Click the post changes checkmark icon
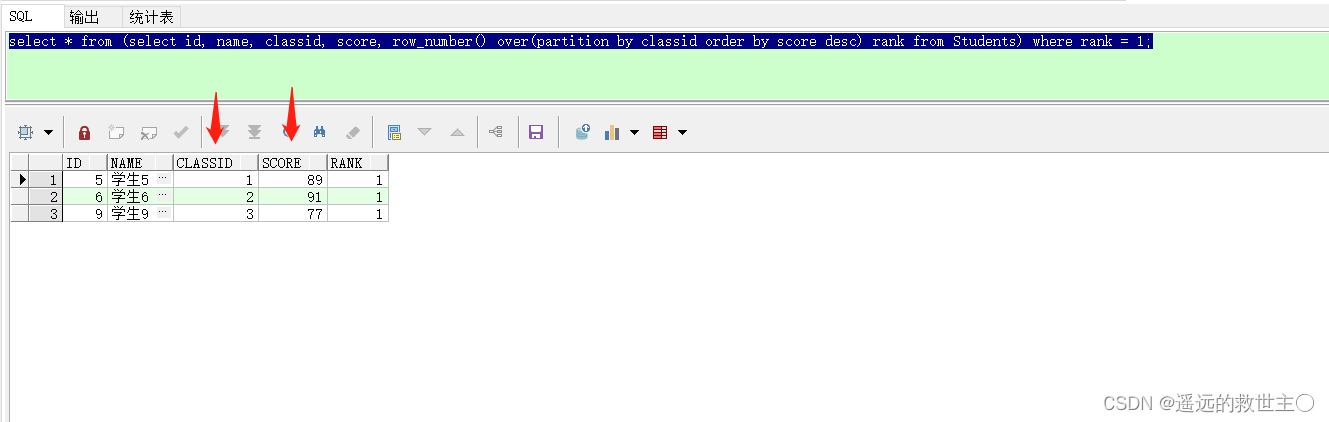This screenshot has height=422, width=1329. (x=181, y=132)
